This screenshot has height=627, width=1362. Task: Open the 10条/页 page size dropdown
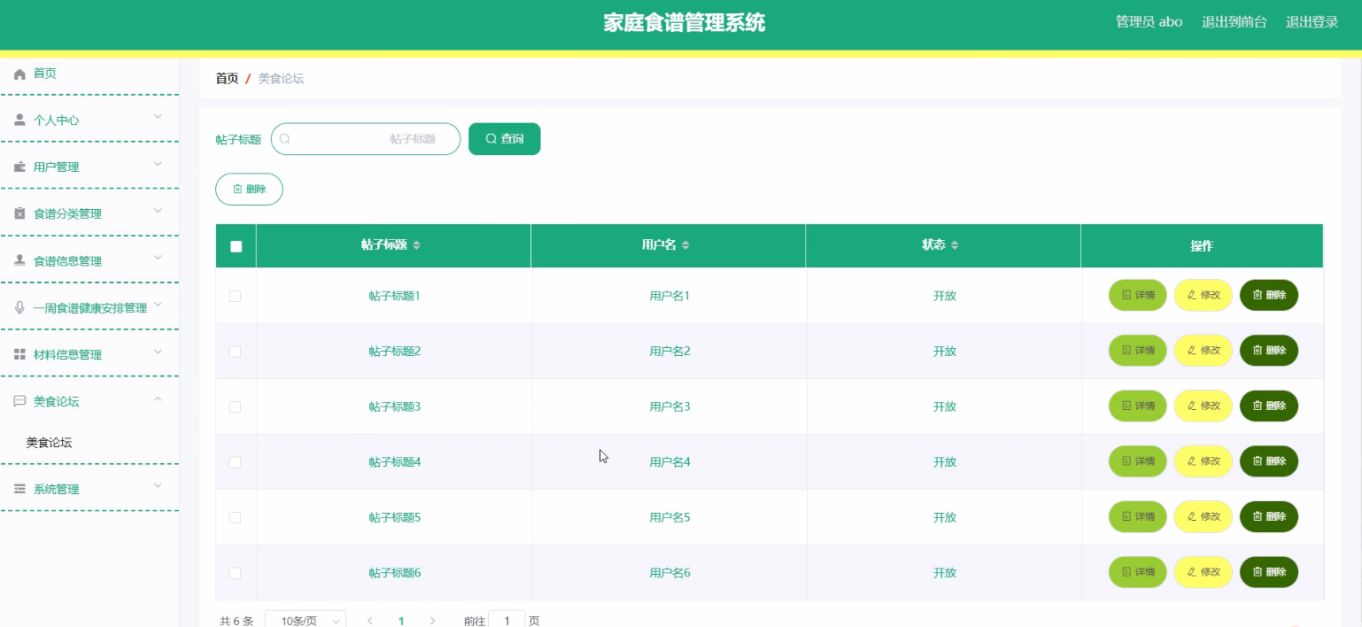(306, 620)
